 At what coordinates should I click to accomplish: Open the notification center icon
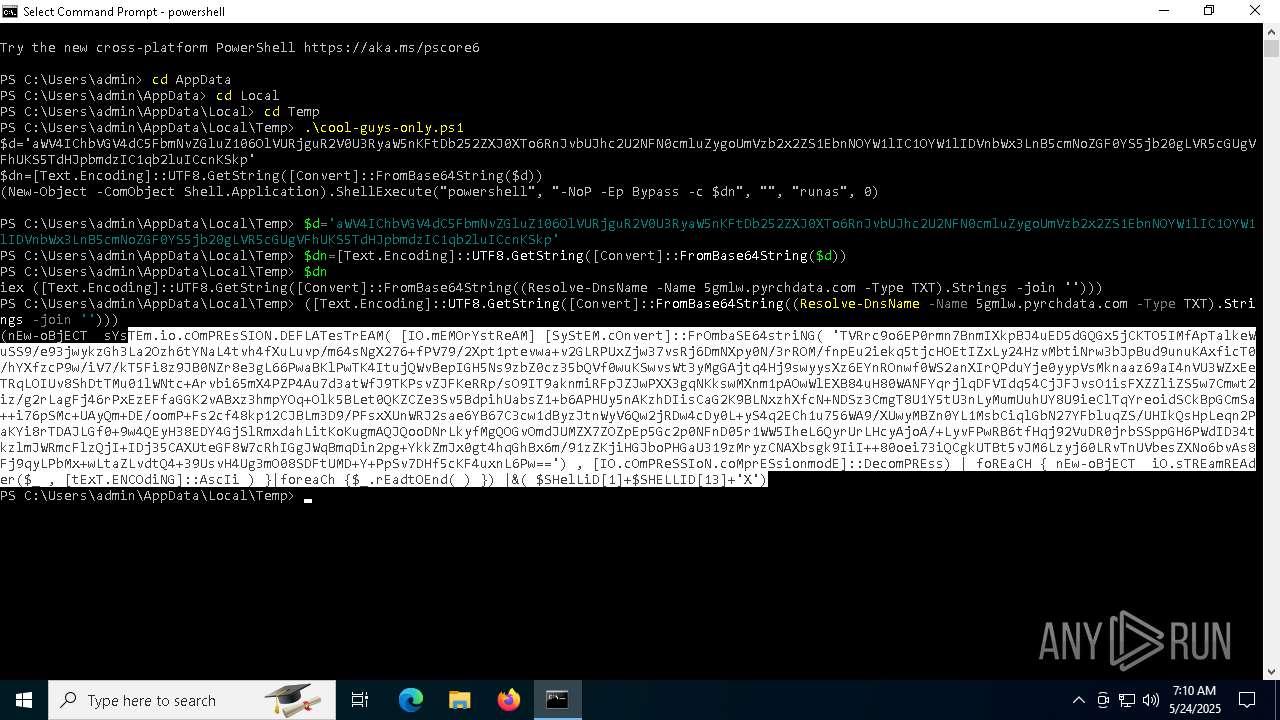pos(1247,700)
